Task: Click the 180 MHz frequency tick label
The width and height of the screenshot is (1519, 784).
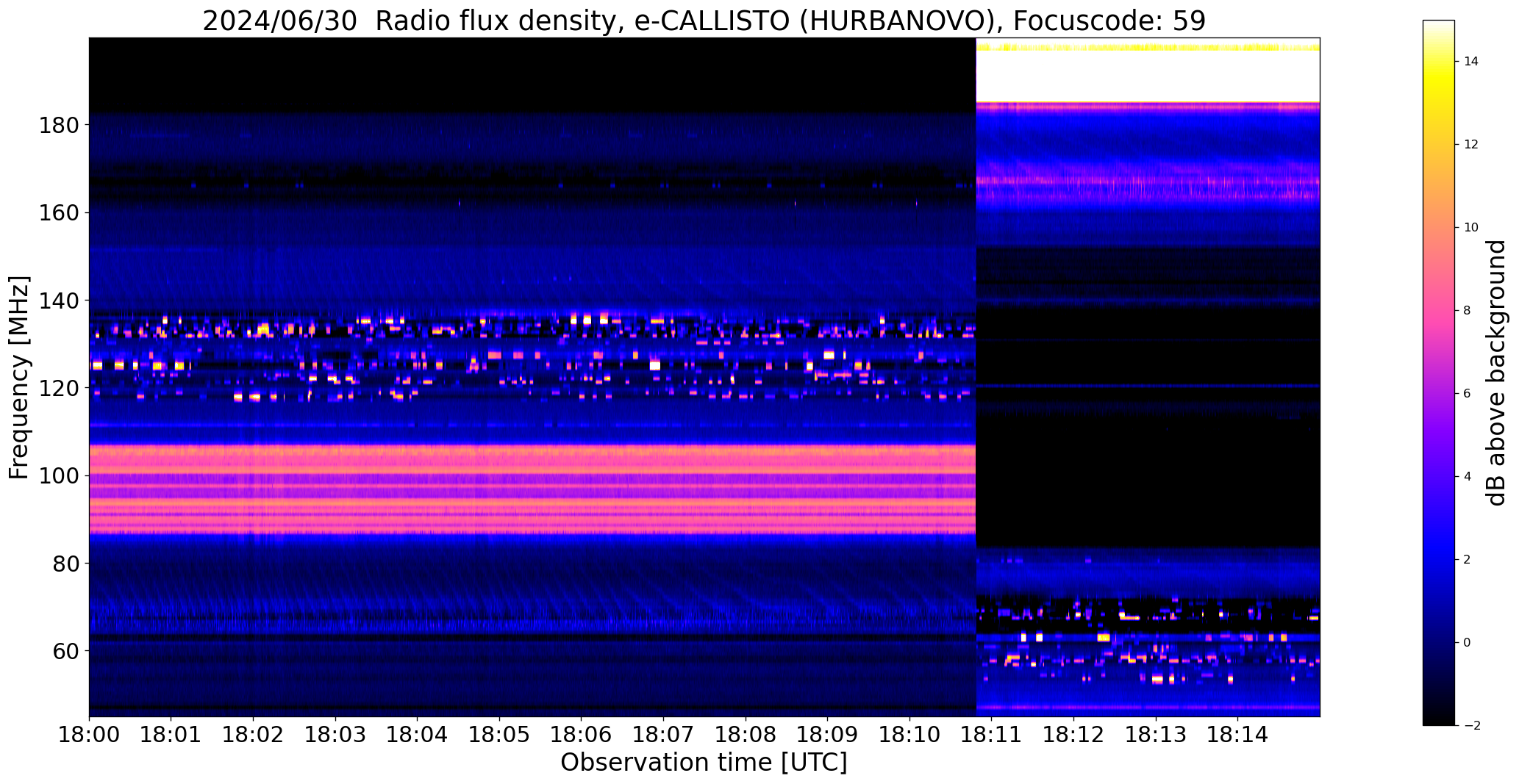Action: 57,126
